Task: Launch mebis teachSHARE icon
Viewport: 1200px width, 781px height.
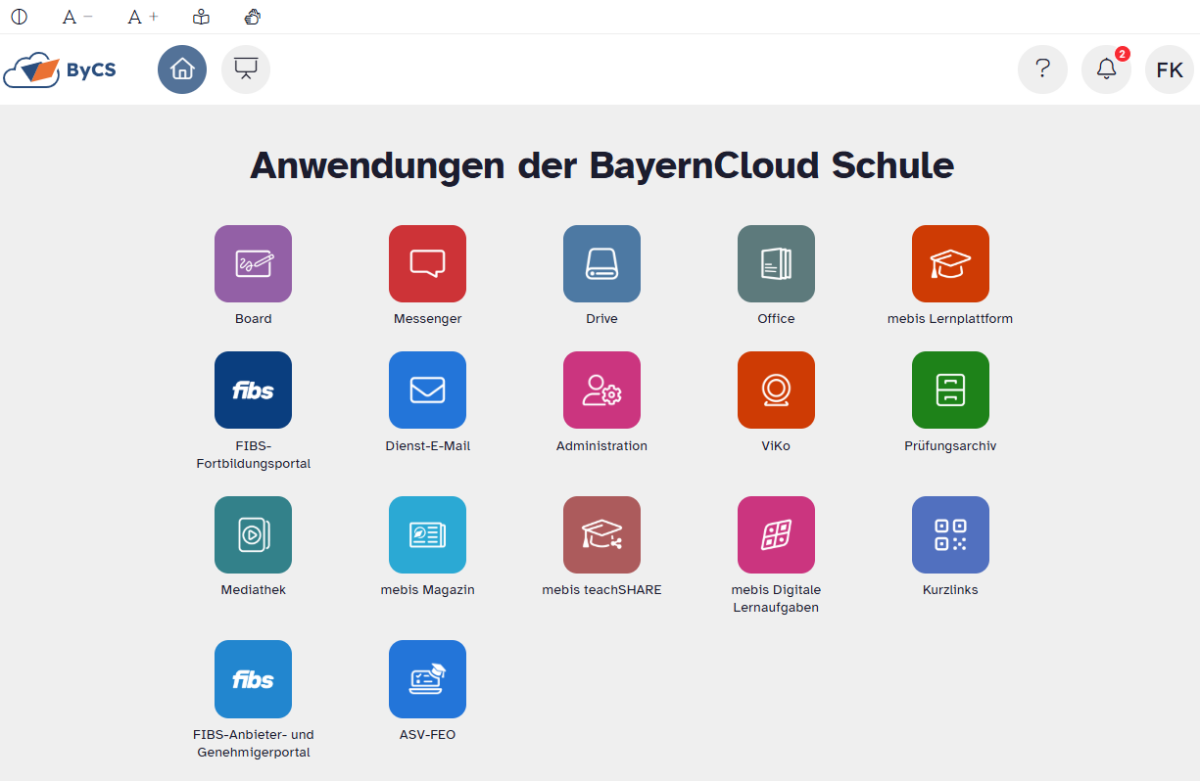Action: tap(601, 535)
